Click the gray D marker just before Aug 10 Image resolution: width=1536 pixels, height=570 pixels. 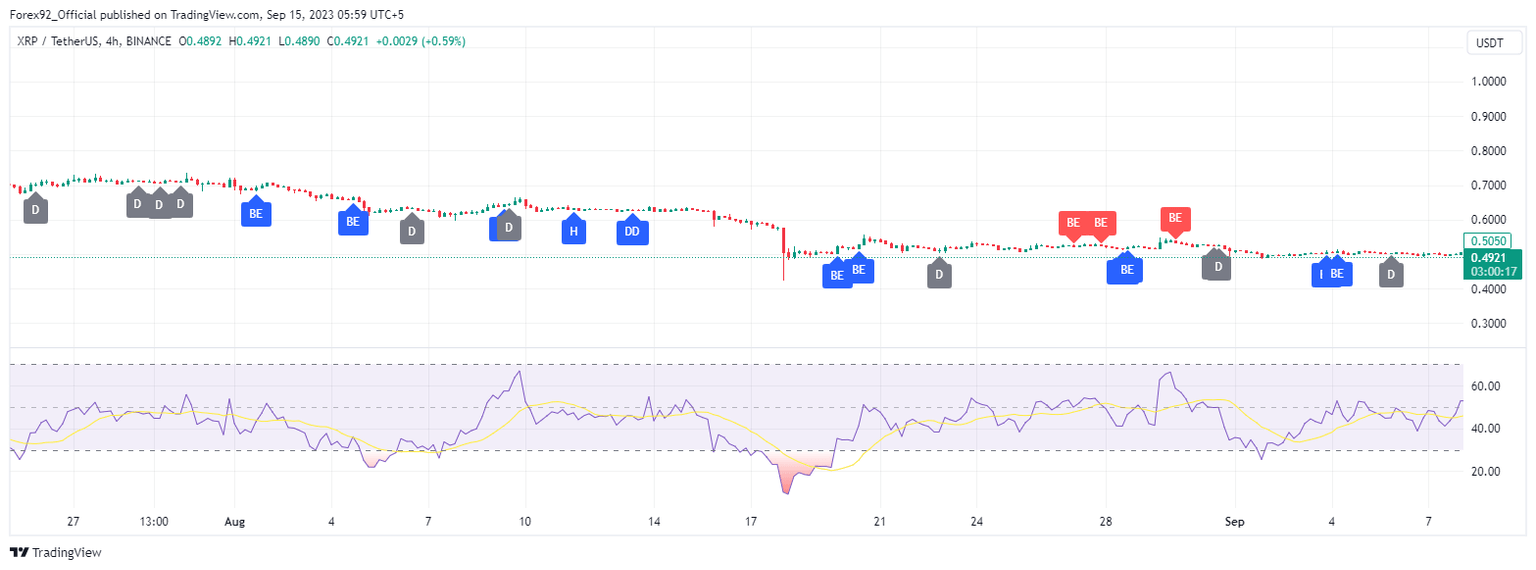pyautogui.click(x=508, y=227)
